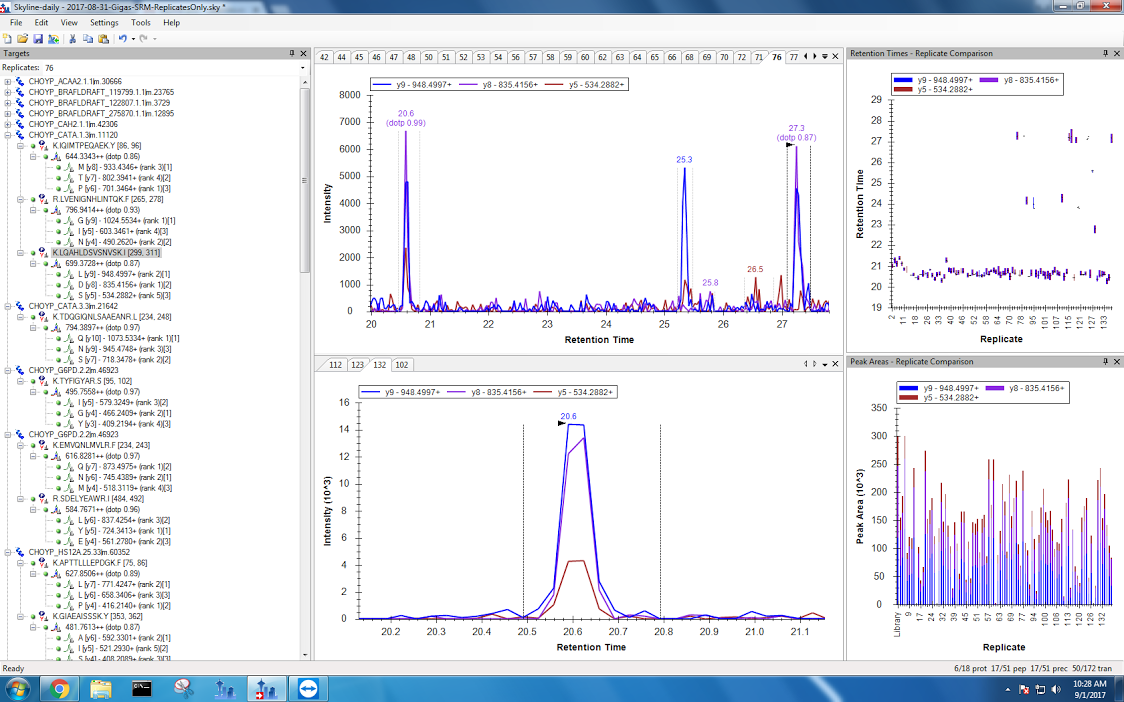This screenshot has height=702, width=1124.
Task: Switch to replicate tab 68
Action: click(x=689, y=57)
